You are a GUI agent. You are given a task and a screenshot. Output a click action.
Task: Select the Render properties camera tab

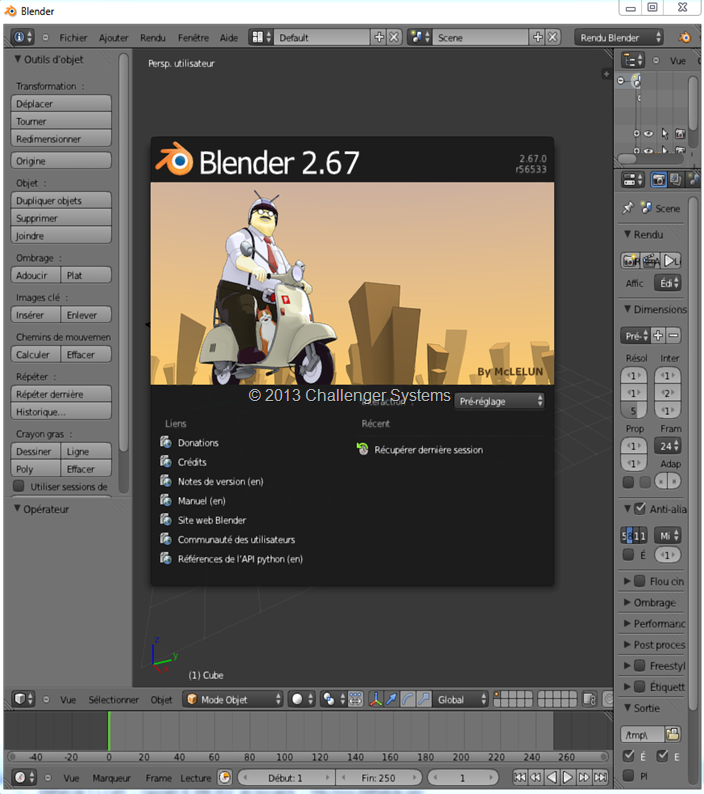pos(658,180)
